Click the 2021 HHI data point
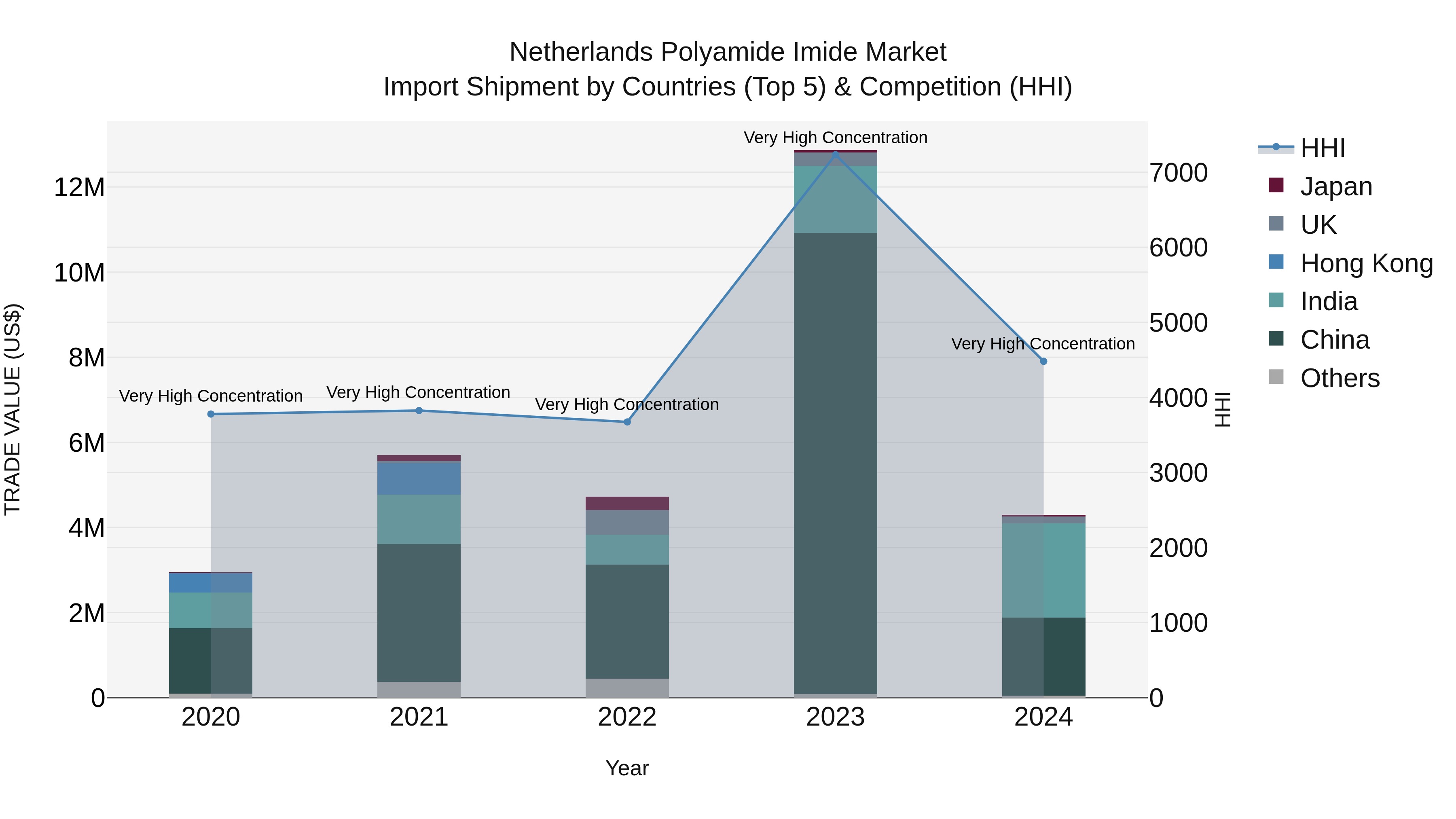The image size is (1456, 819). (x=419, y=411)
